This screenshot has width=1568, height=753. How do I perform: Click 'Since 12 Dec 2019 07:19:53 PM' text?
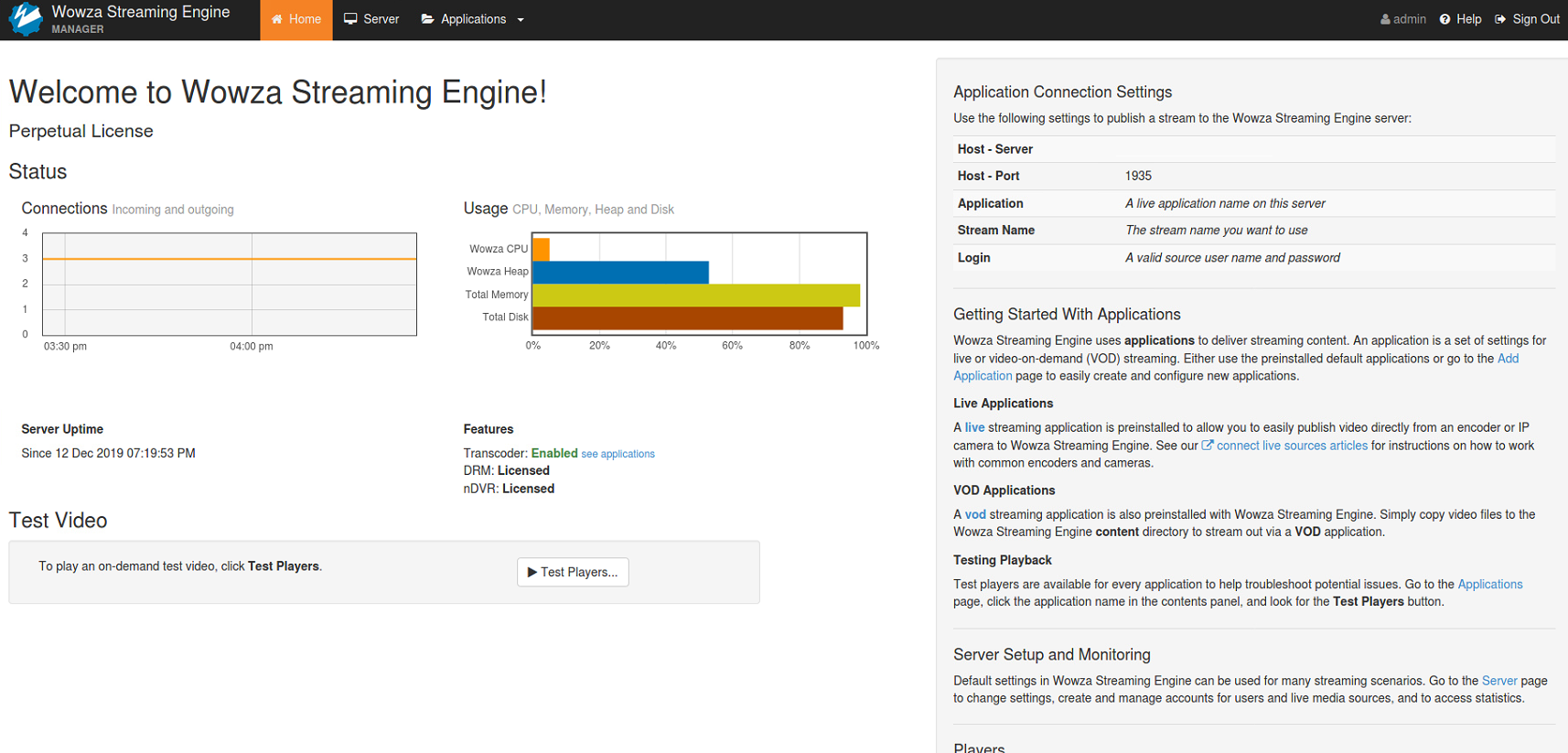pos(108,453)
